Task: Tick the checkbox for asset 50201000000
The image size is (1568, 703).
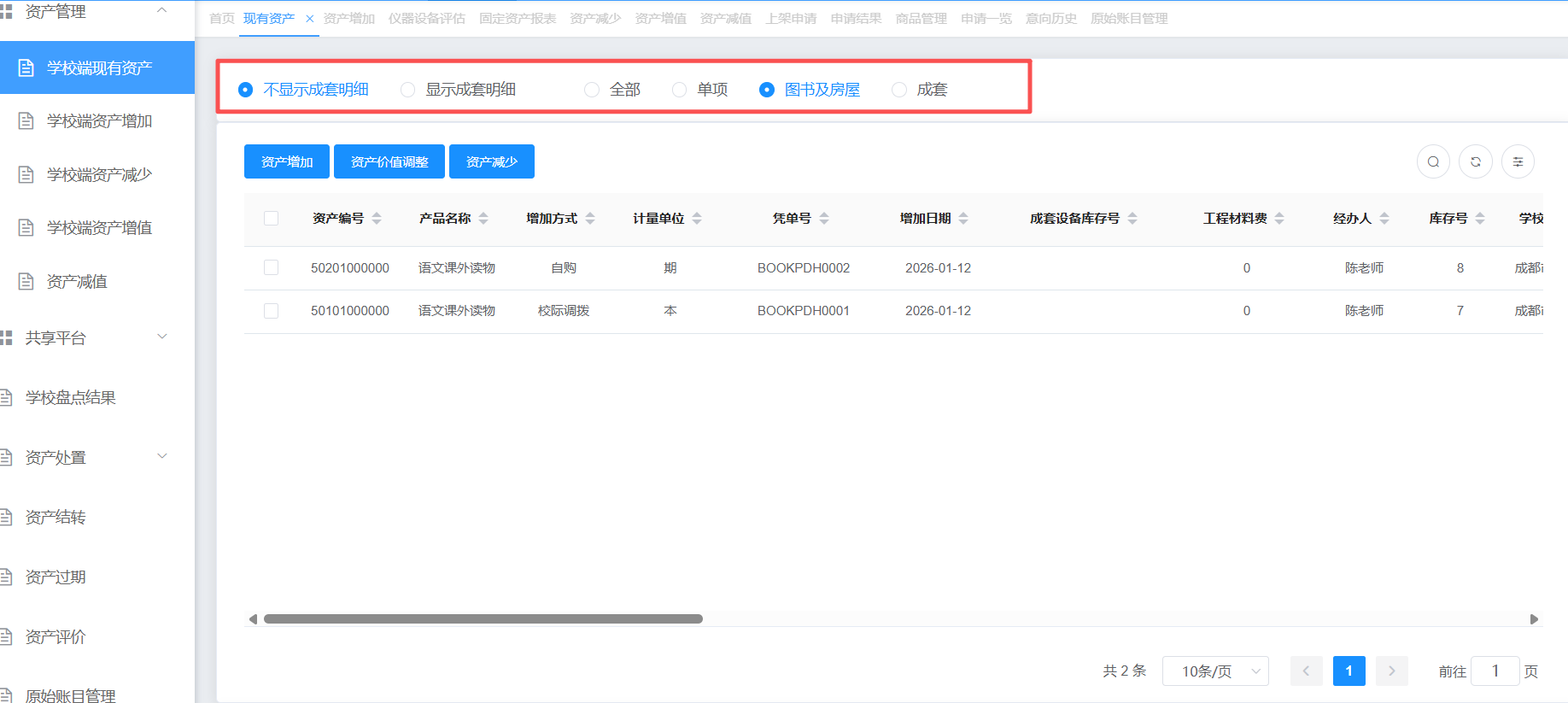Action: point(272,268)
